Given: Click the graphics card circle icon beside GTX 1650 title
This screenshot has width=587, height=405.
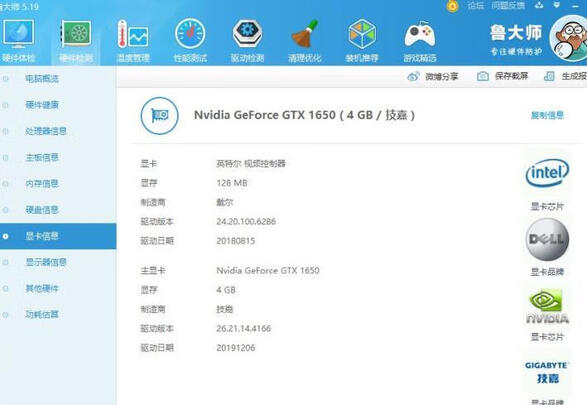Looking at the screenshot, I should pyautogui.click(x=159, y=116).
